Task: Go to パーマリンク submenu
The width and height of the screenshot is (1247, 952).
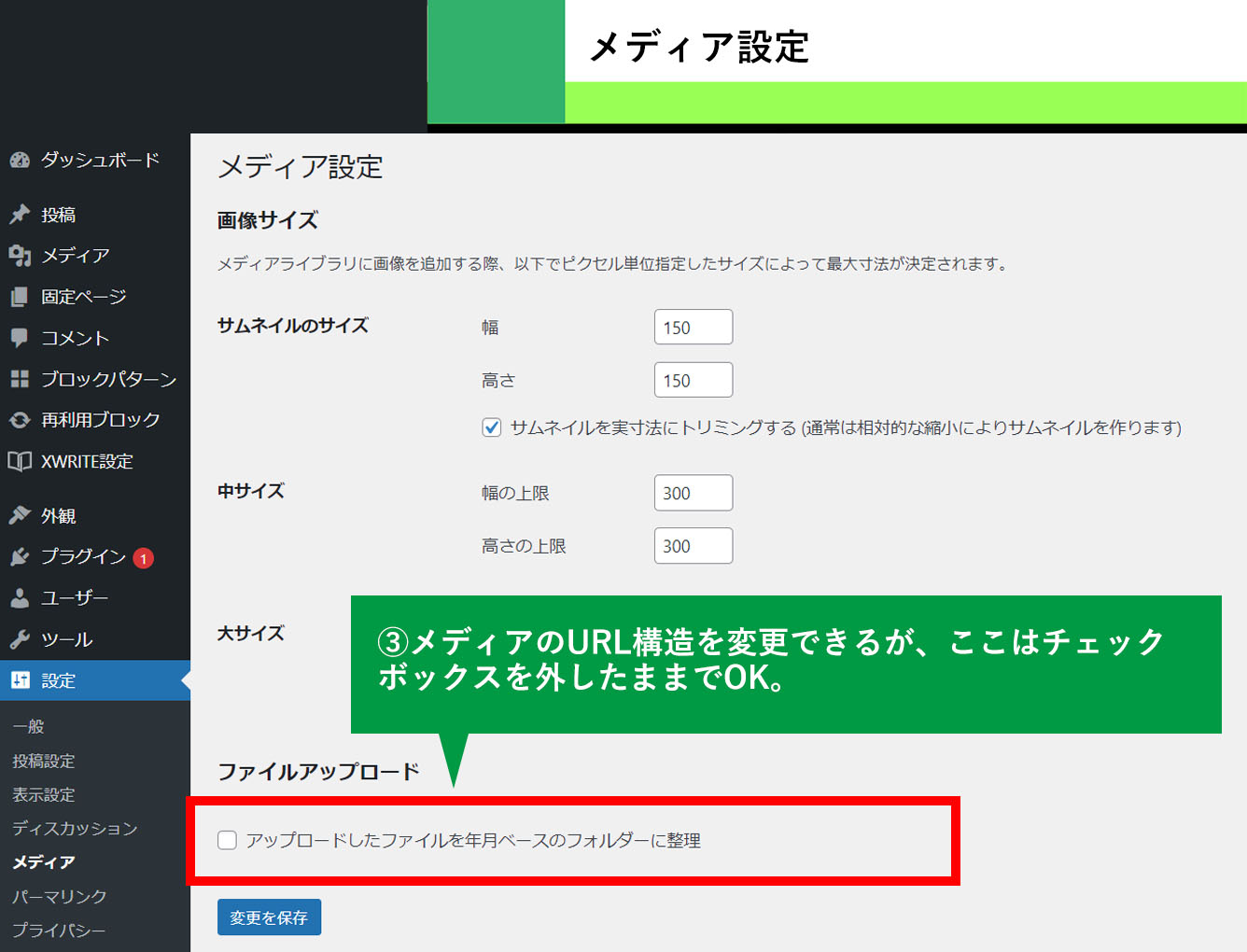Action: (60, 896)
